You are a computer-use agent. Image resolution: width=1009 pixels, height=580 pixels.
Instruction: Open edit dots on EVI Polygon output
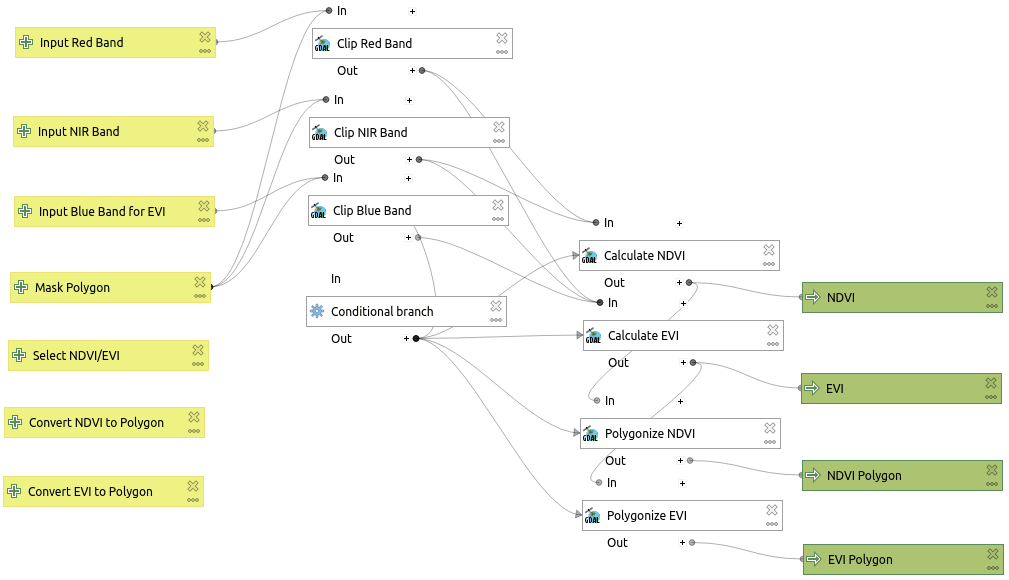click(992, 567)
